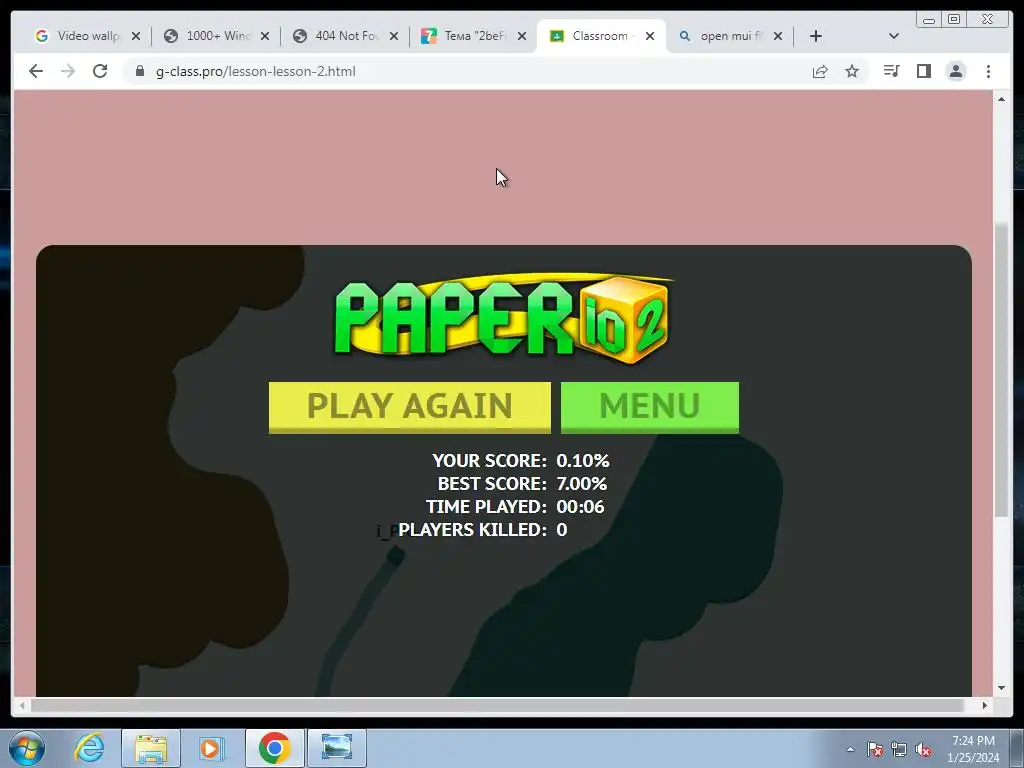Close the Тема "2beF tab
1024x768 pixels.
click(x=522, y=36)
